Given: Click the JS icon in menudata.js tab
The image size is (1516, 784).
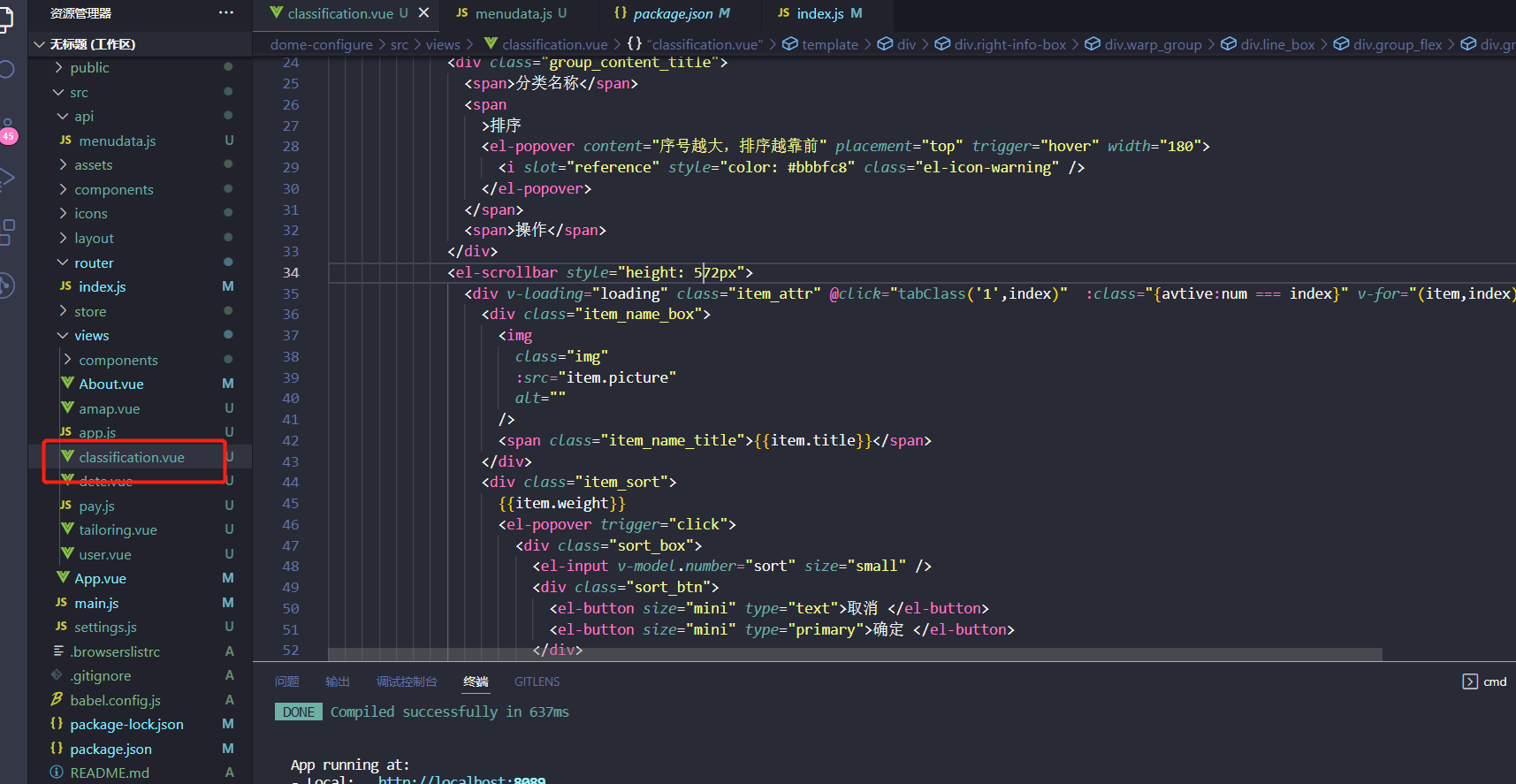Looking at the screenshot, I should [x=461, y=12].
